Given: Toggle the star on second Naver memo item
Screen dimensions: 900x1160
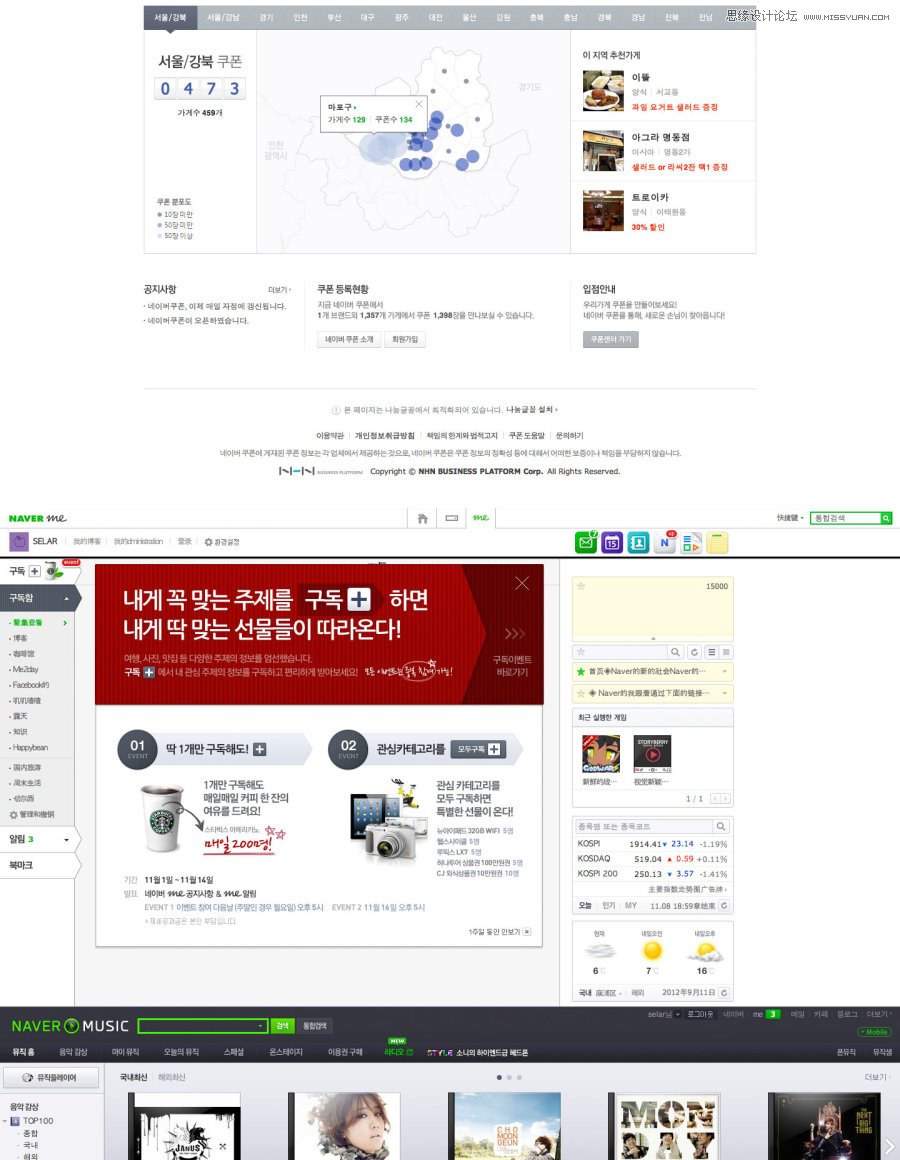Looking at the screenshot, I should click(581, 693).
